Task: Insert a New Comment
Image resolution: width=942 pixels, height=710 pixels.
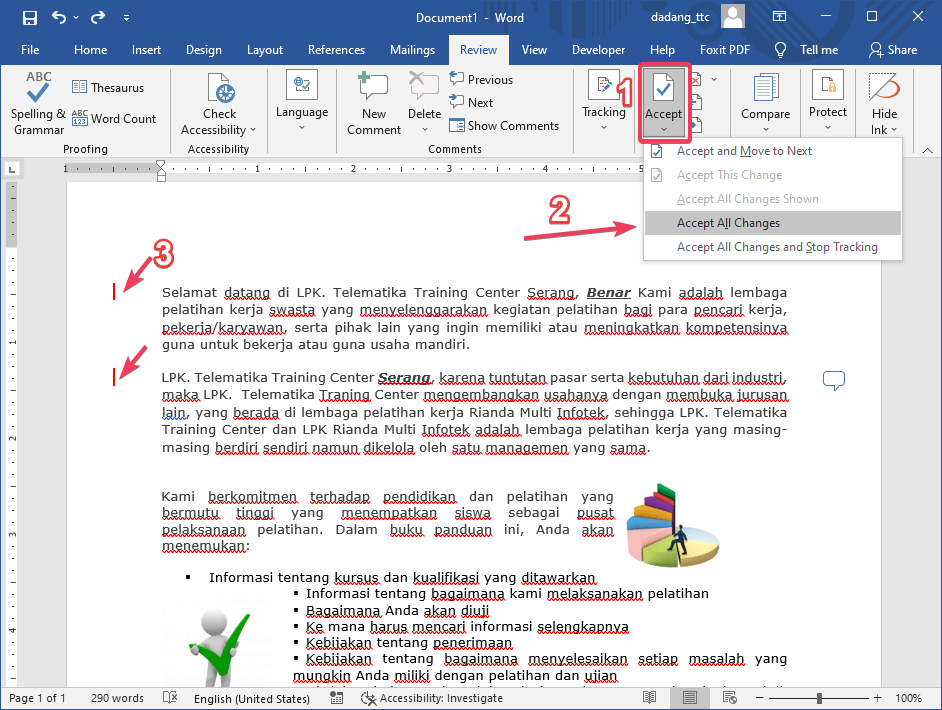Action: (372, 100)
